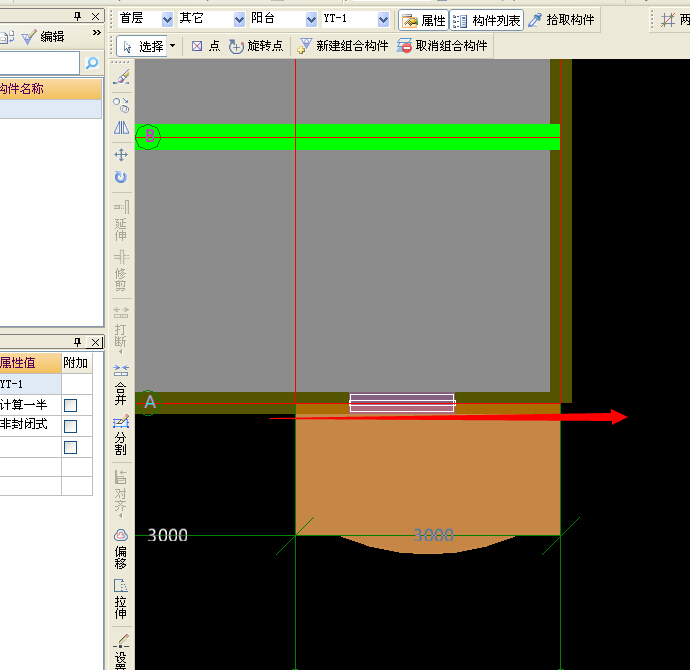This screenshot has height=670, width=690.
Task: Click the 拉伸 stretch tool
Action: 121,599
